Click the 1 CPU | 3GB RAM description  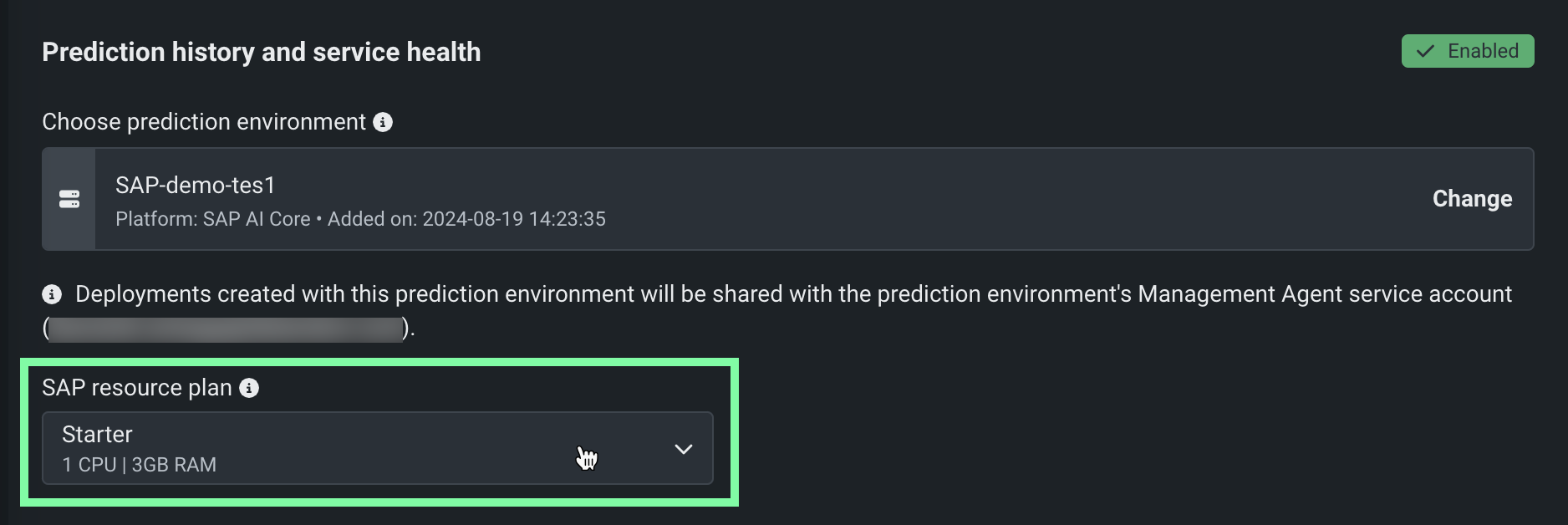(x=140, y=465)
